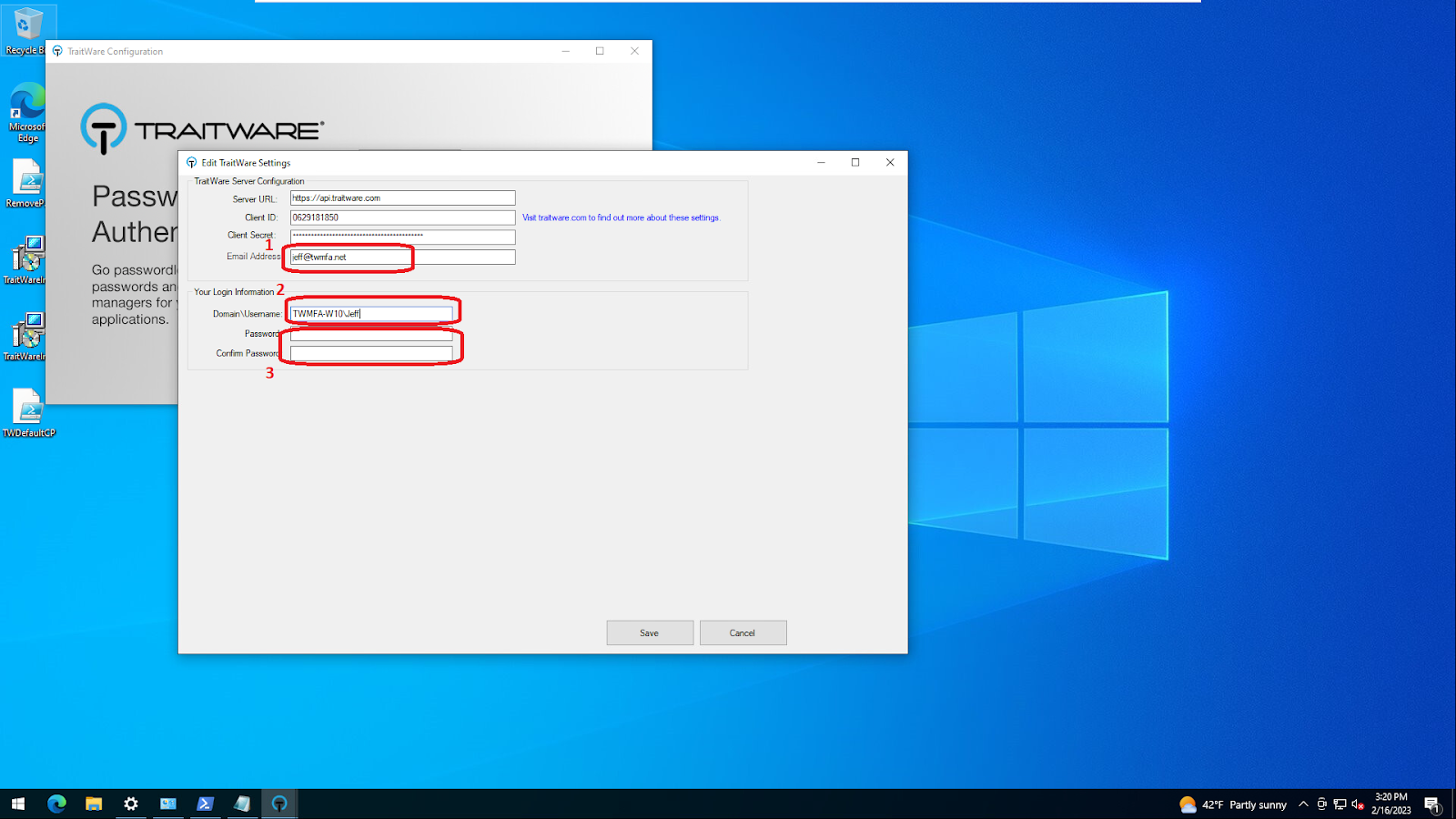Screen dimensions: 1456x819
Task: Close the TraitWare Configuration window
Action: point(634,51)
